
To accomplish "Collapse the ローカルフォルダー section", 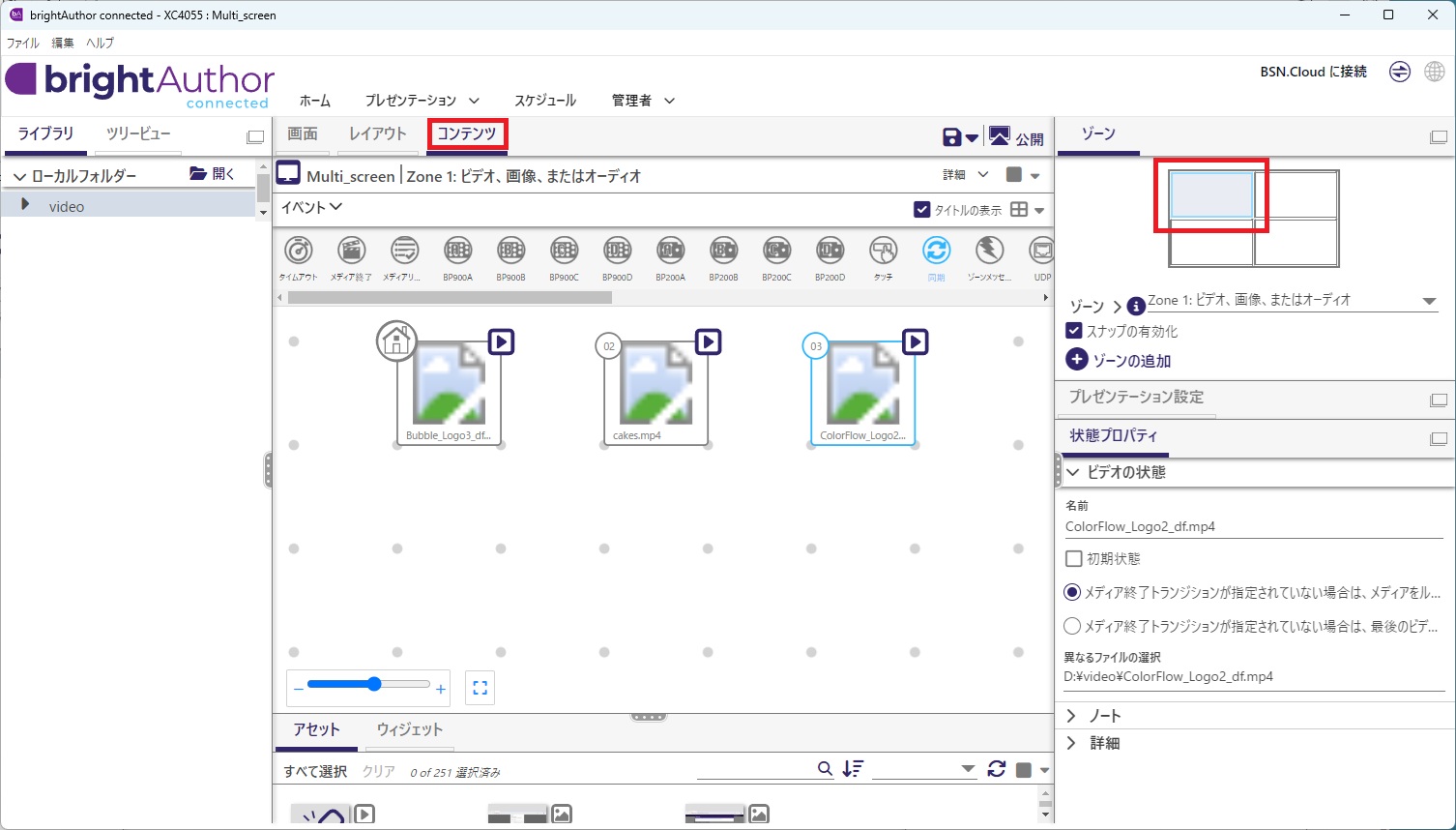I will pyautogui.click(x=19, y=176).
